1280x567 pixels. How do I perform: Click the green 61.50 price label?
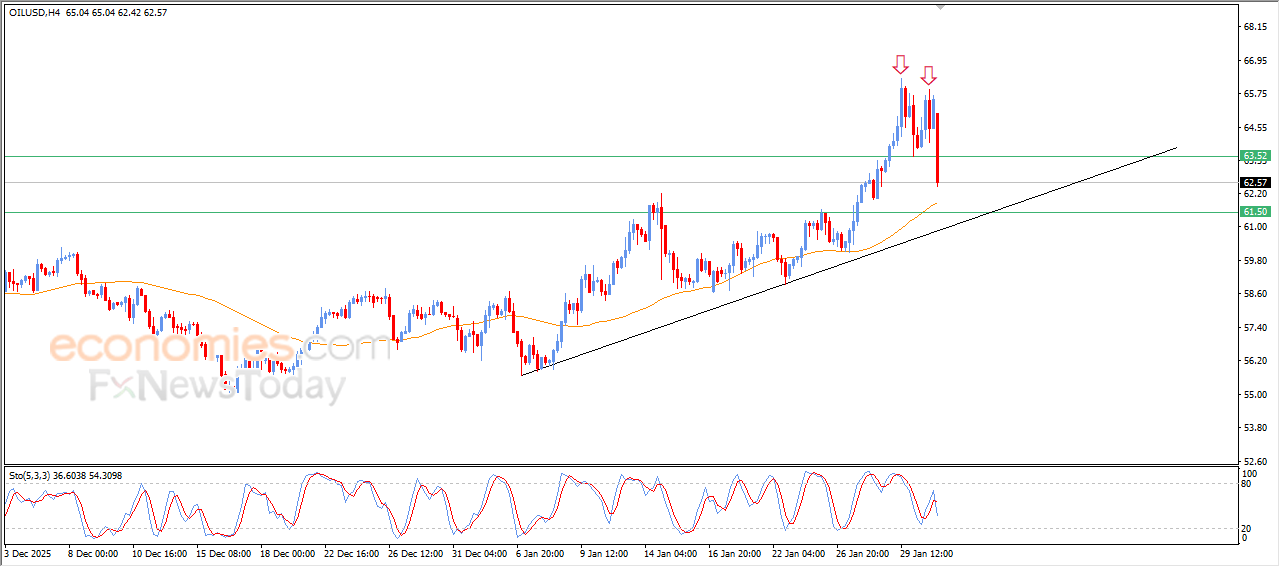coord(1255,212)
